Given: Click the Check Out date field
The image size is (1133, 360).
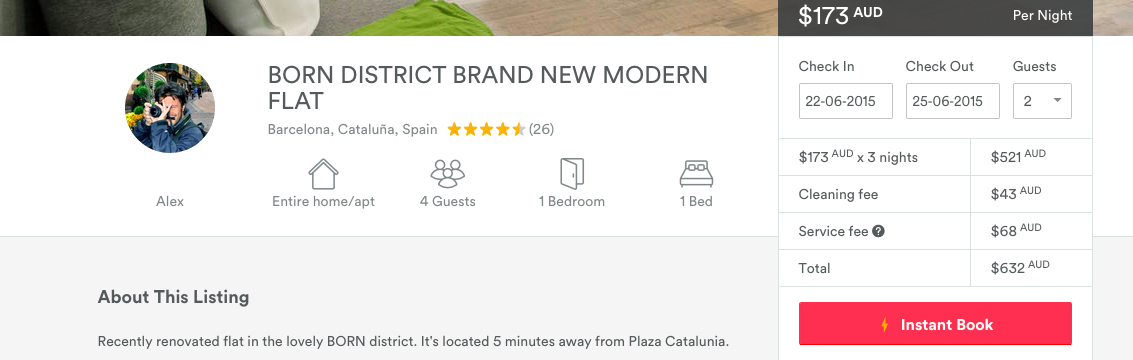Looking at the screenshot, I should tap(952, 101).
